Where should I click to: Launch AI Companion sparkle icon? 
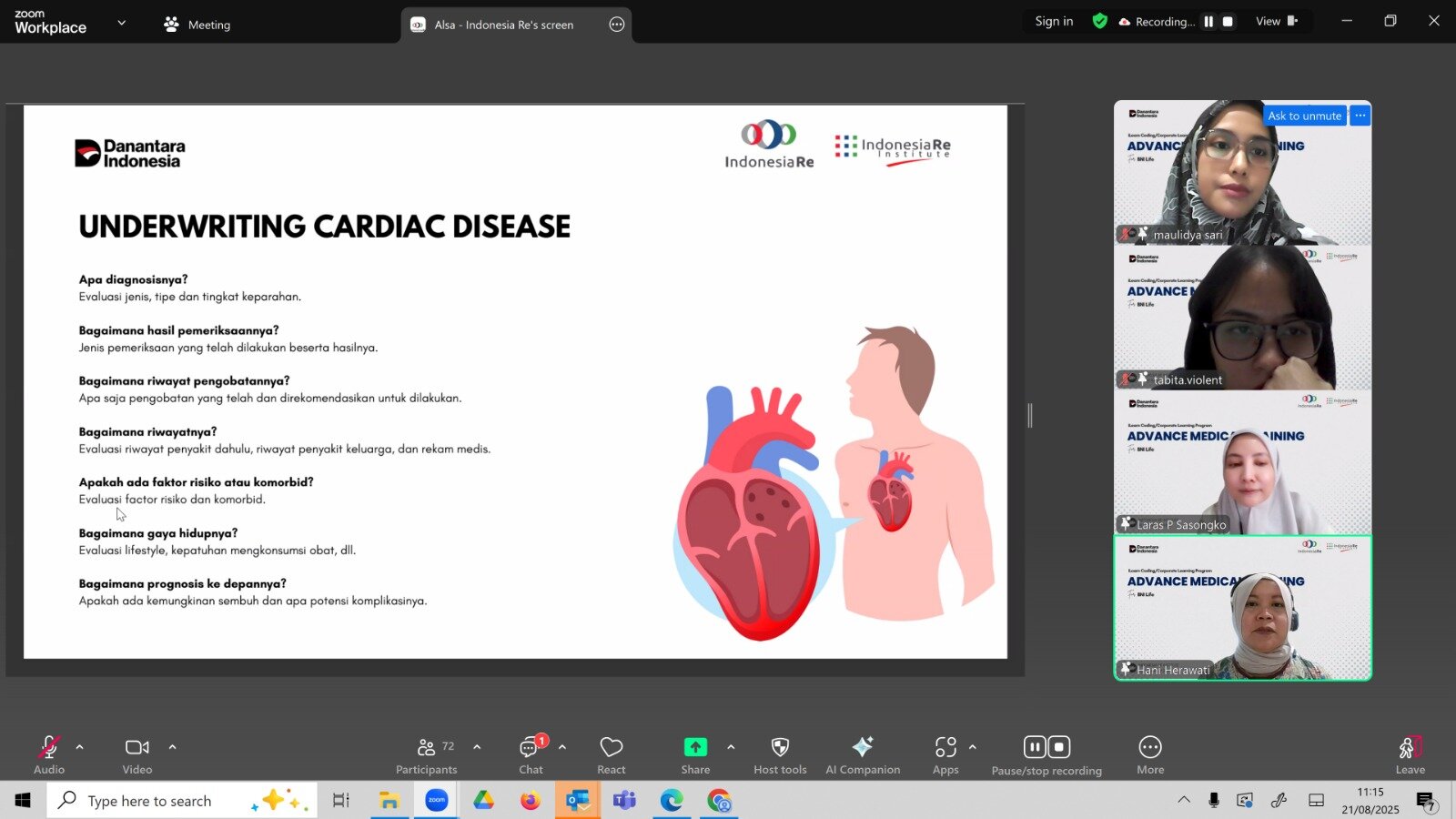click(862, 747)
